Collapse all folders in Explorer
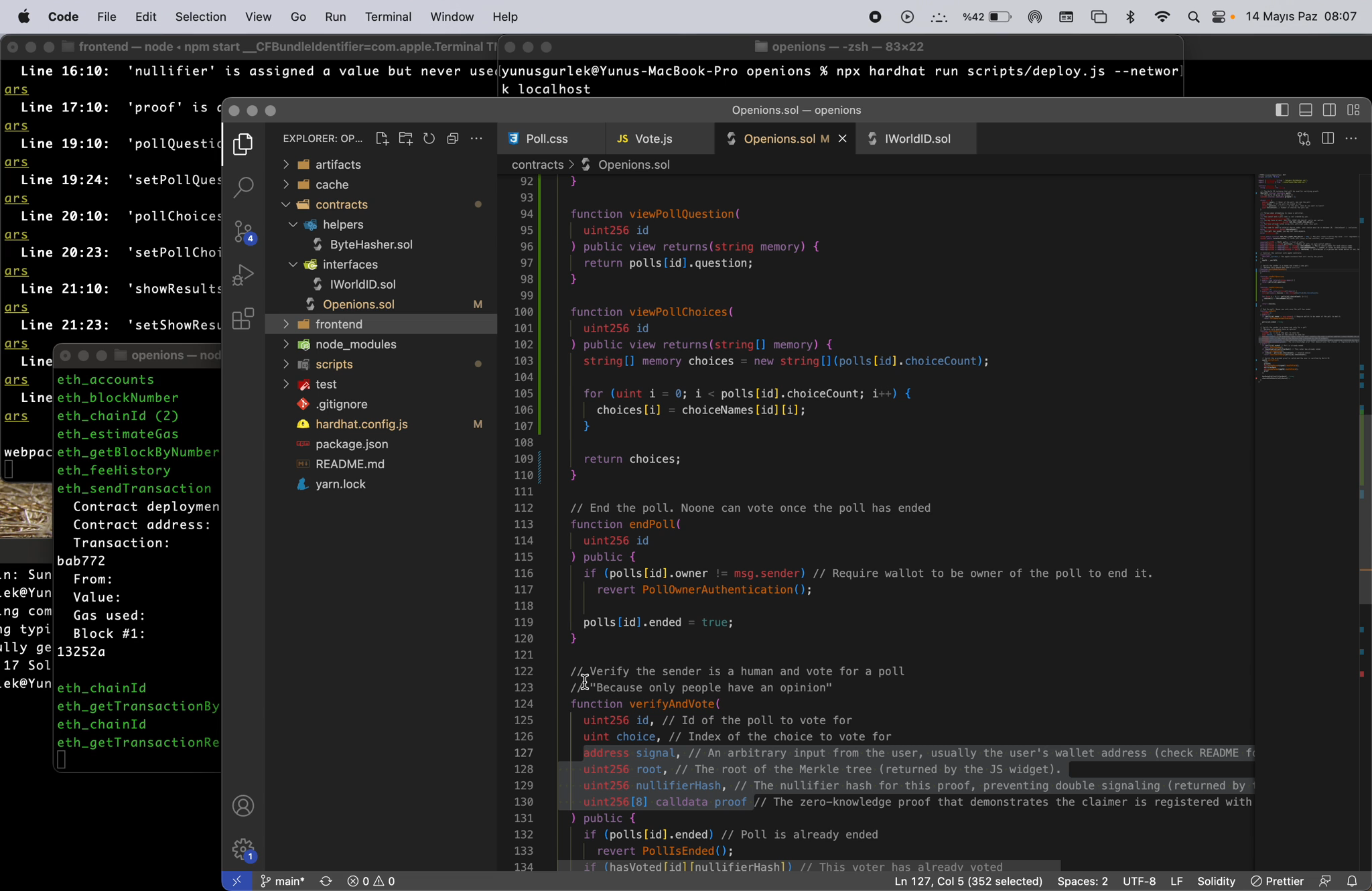The image size is (1372, 891). click(453, 138)
